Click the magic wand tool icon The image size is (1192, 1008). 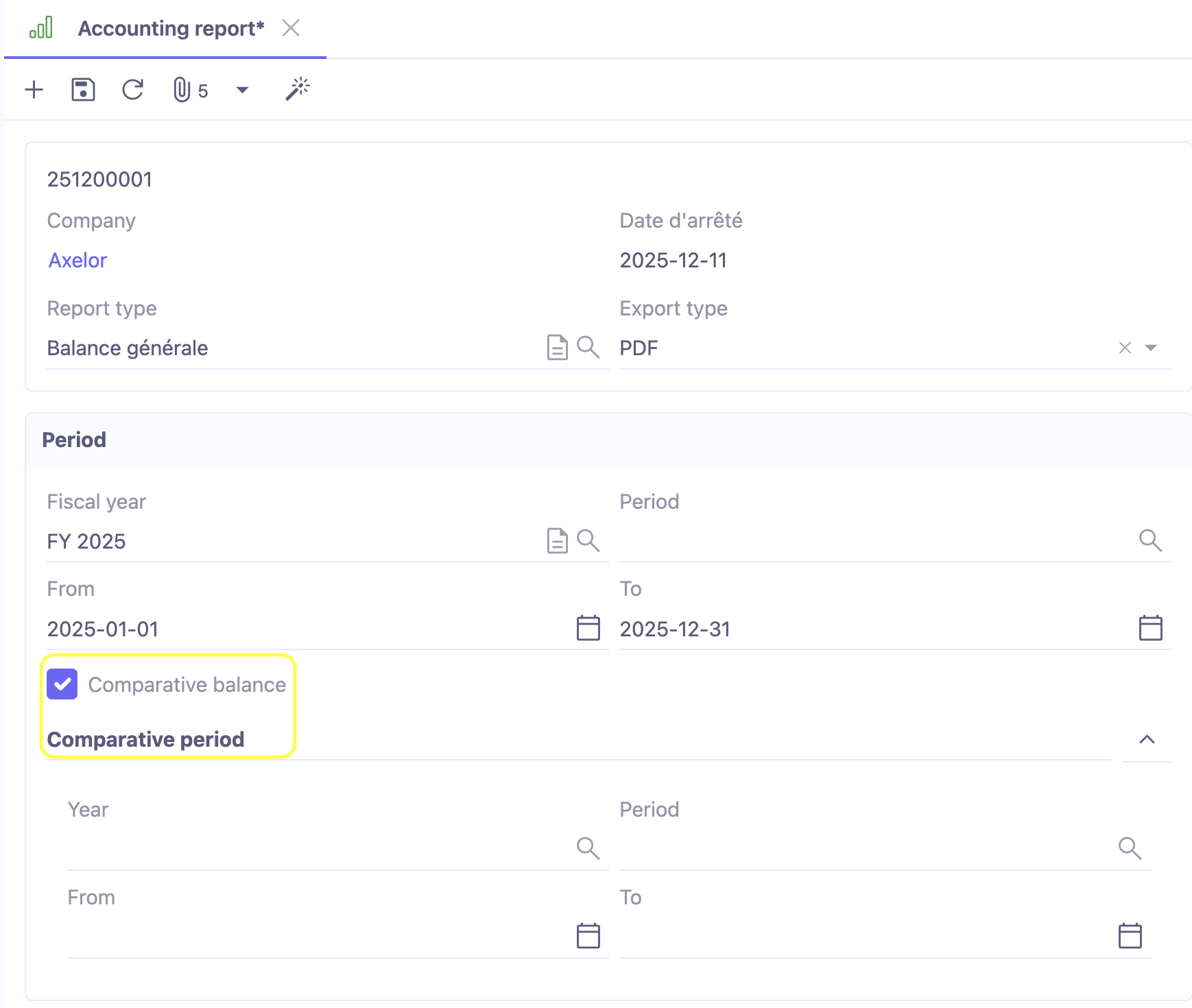[x=298, y=89]
